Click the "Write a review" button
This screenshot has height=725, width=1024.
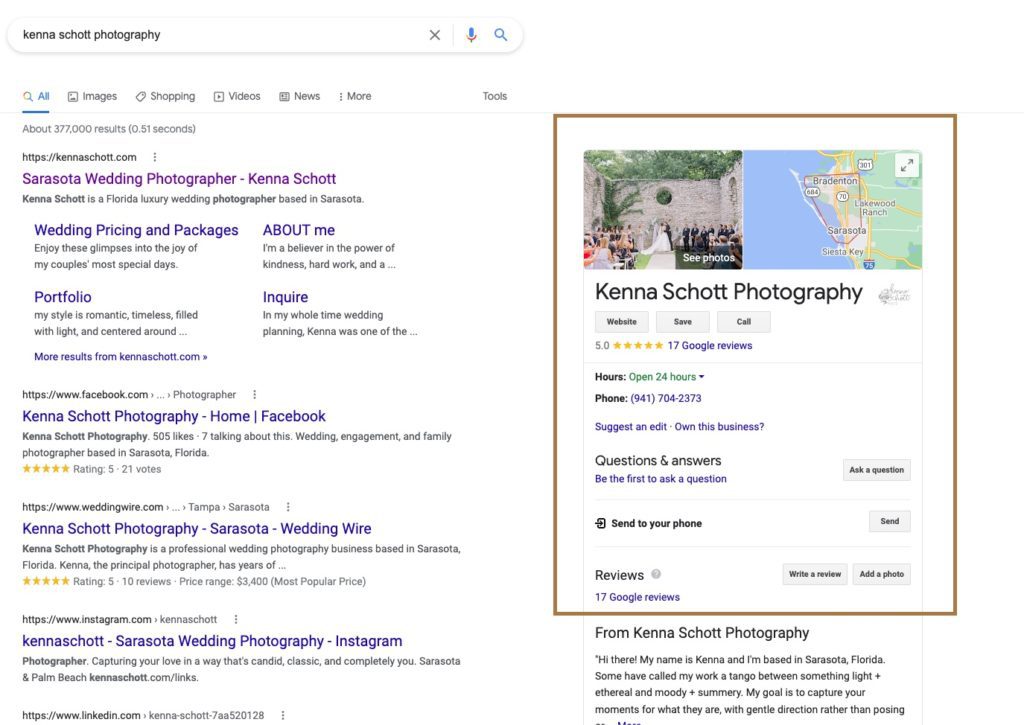click(x=814, y=573)
